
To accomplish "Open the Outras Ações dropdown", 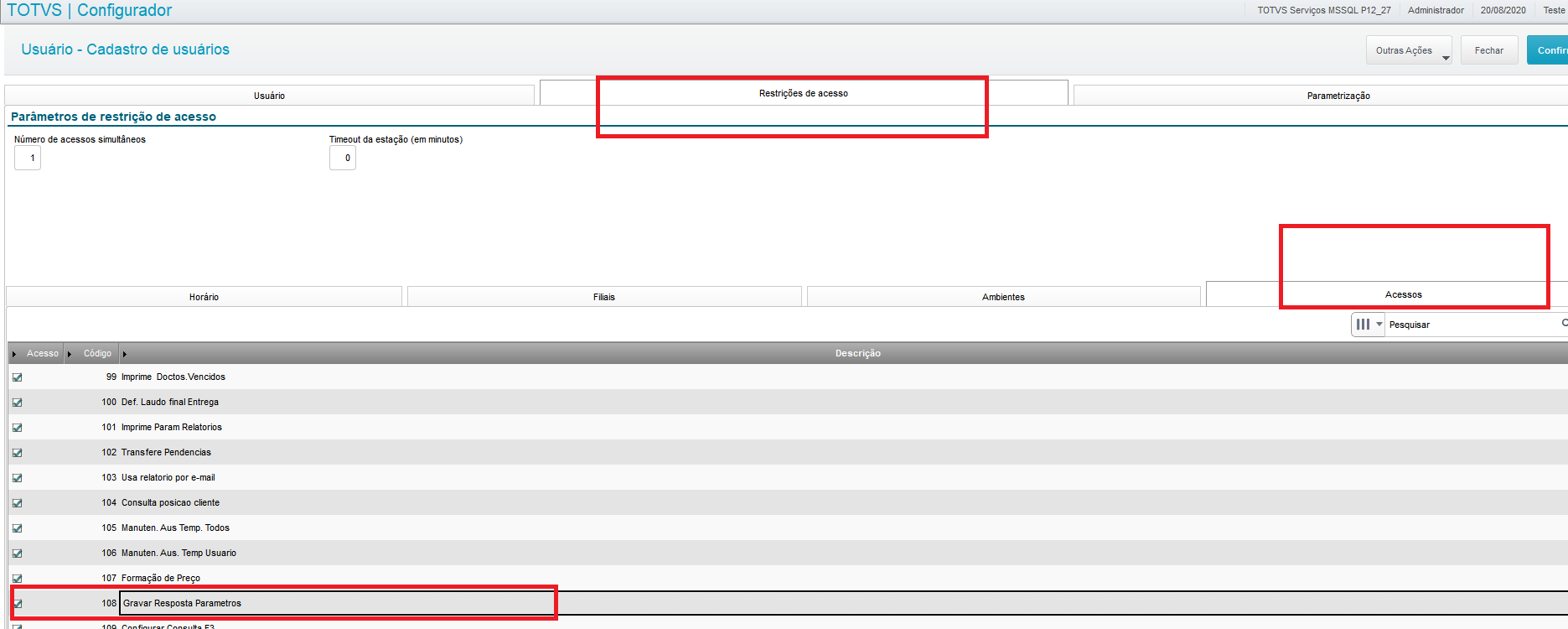I will [1409, 50].
